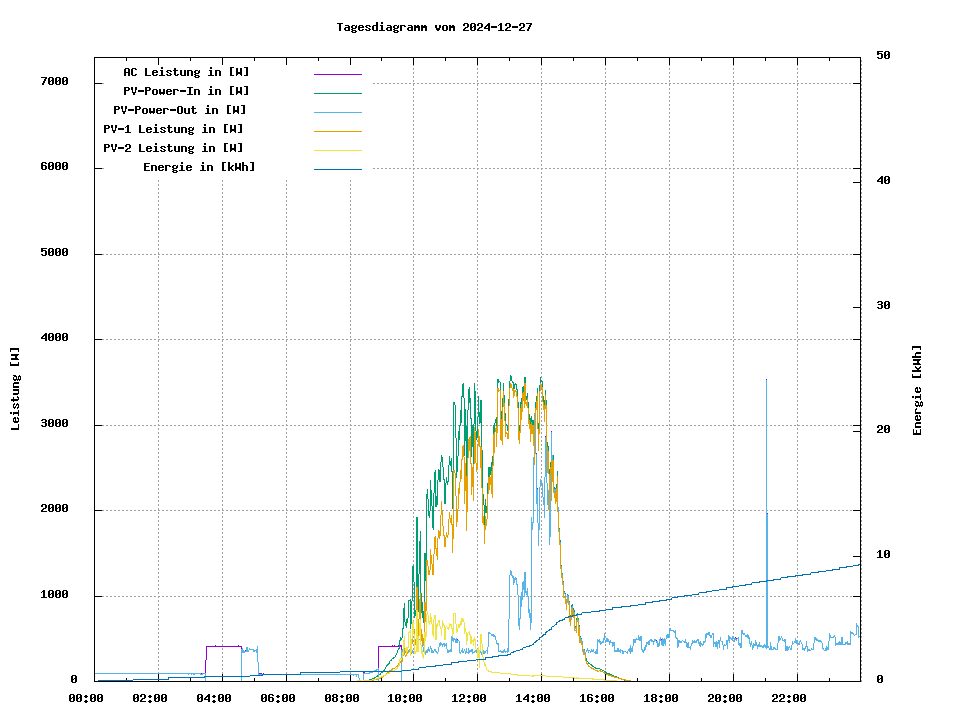Click the purple plateau near 04:00

[223, 647]
